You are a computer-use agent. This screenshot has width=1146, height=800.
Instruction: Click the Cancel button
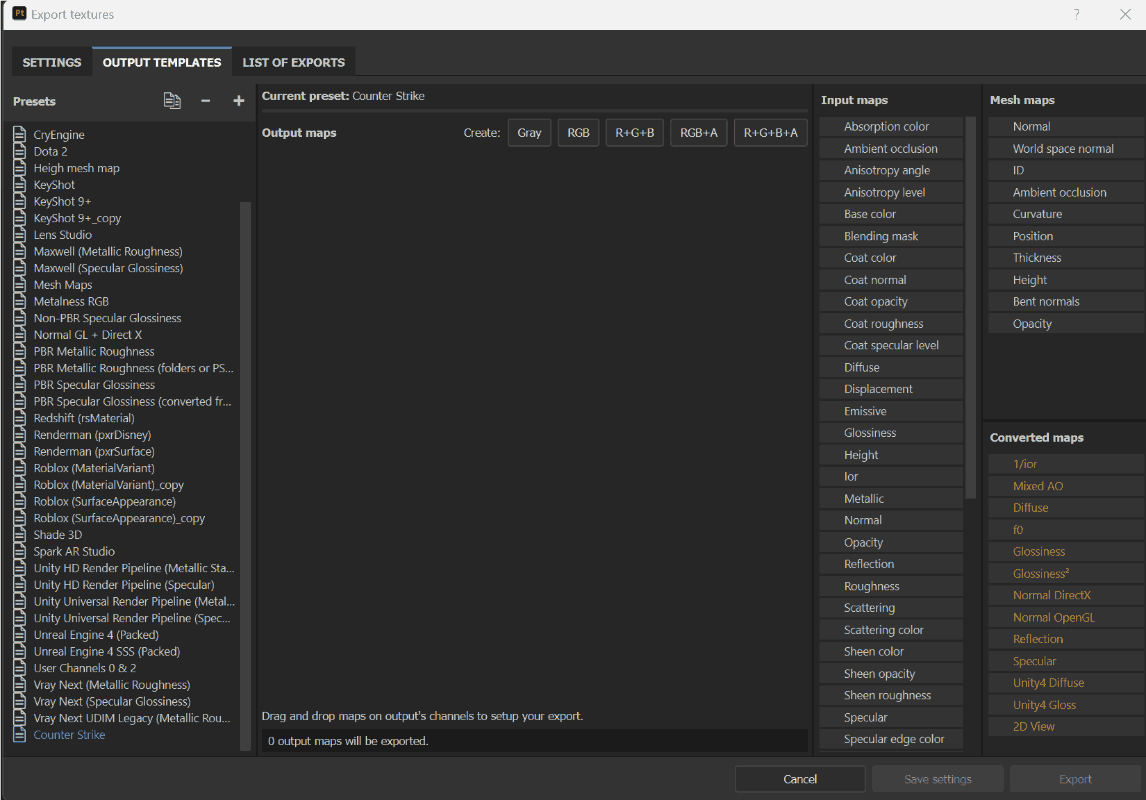coord(800,778)
